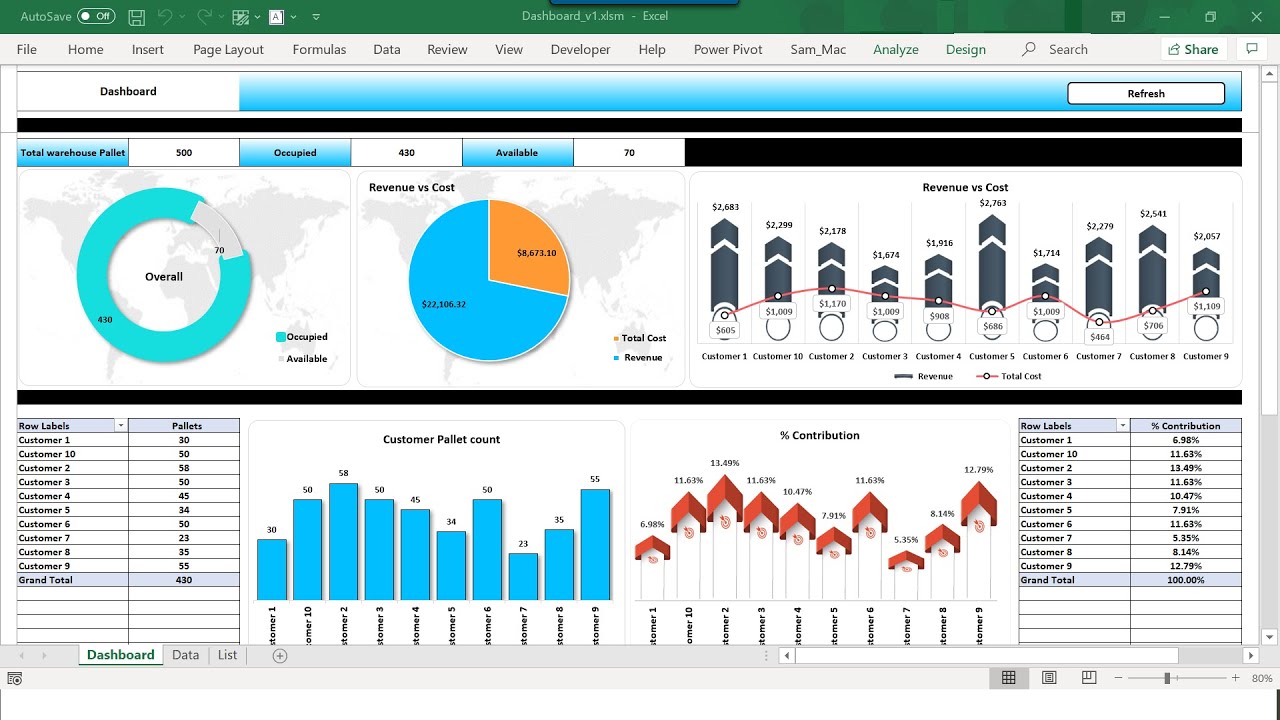Viewport: 1280px width, 720px height.
Task: Open the Redo history dropdown arrow
Action: pos(221,17)
